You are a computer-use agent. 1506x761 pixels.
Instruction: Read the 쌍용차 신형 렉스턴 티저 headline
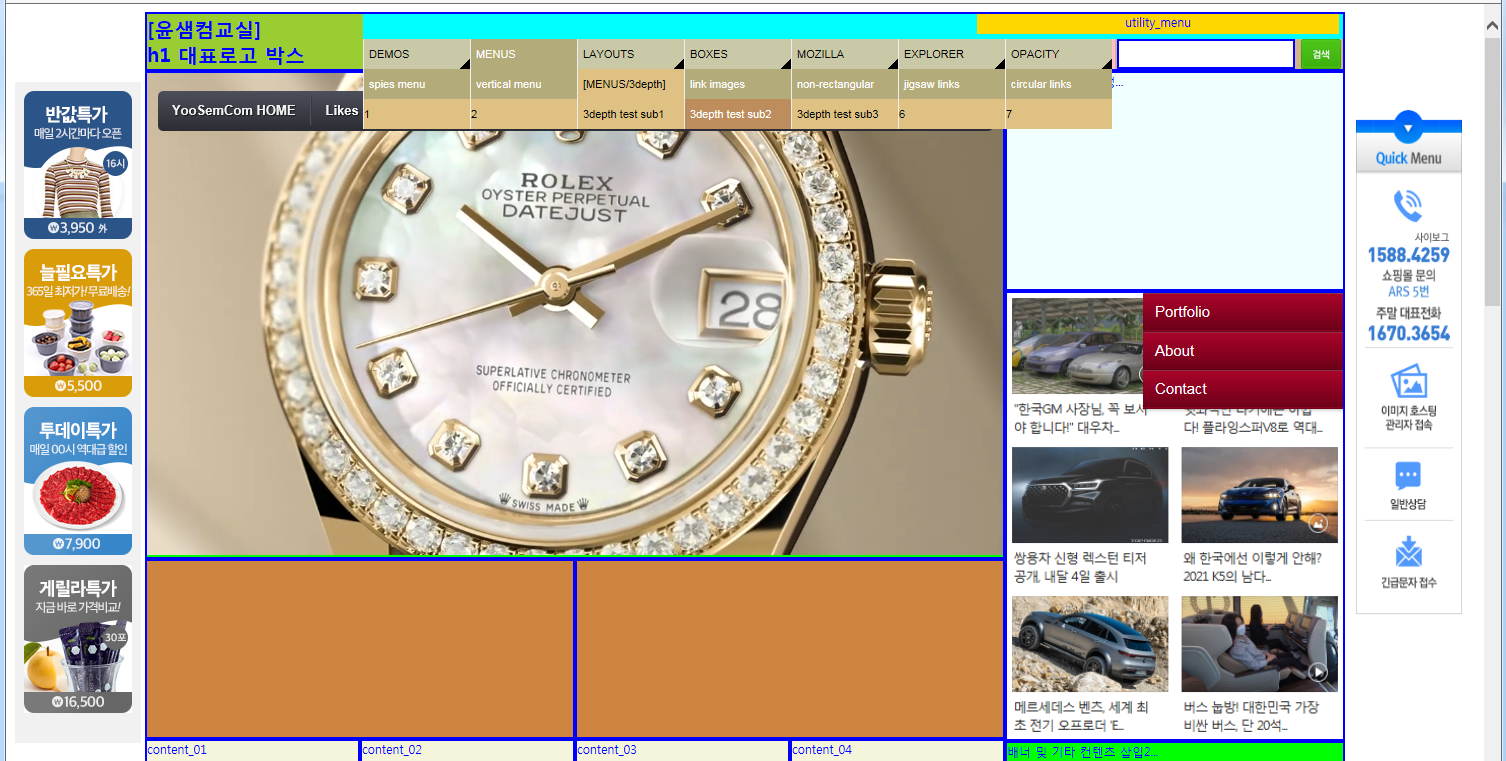click(1080, 567)
